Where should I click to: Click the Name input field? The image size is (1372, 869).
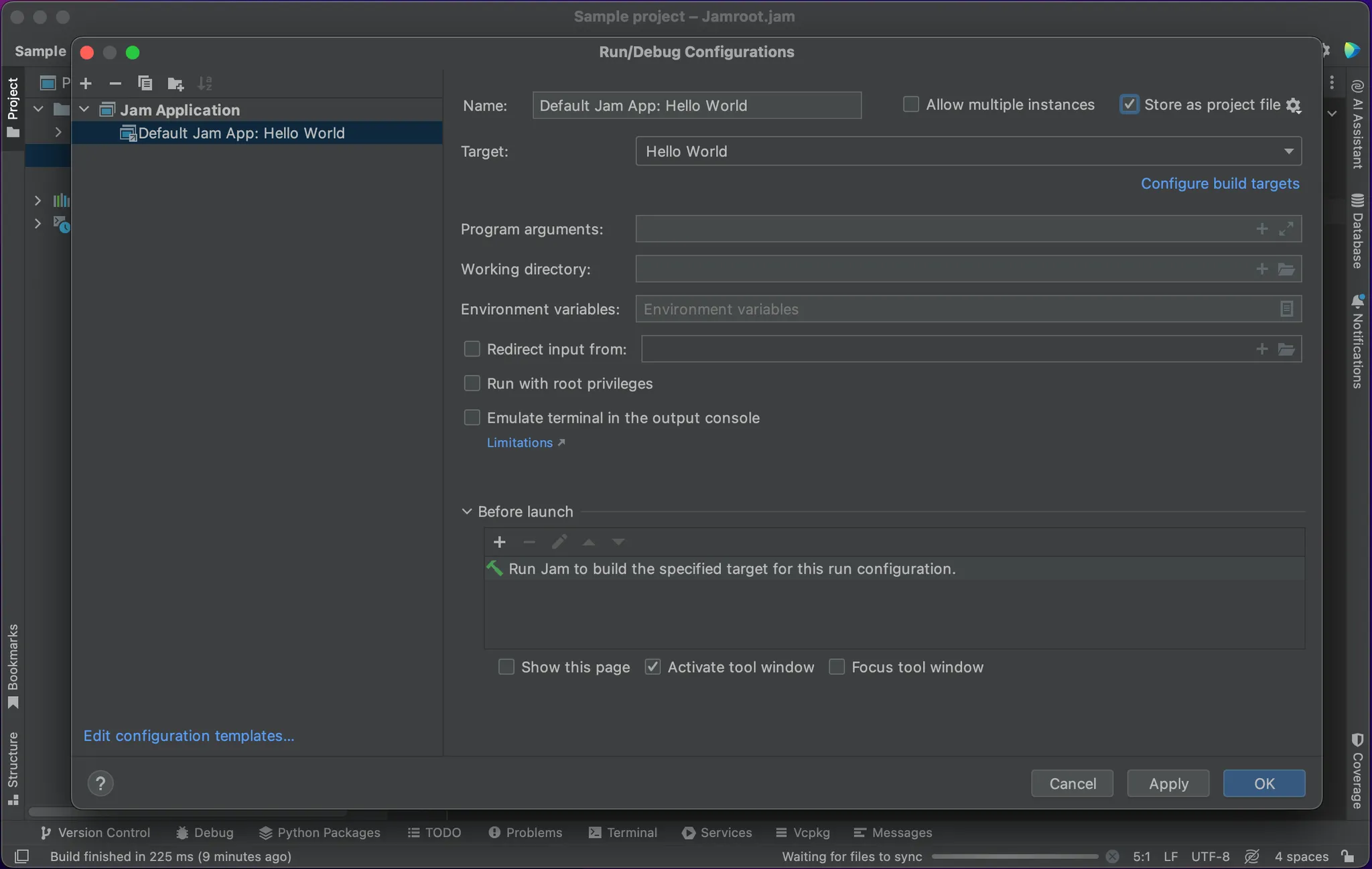click(x=697, y=105)
